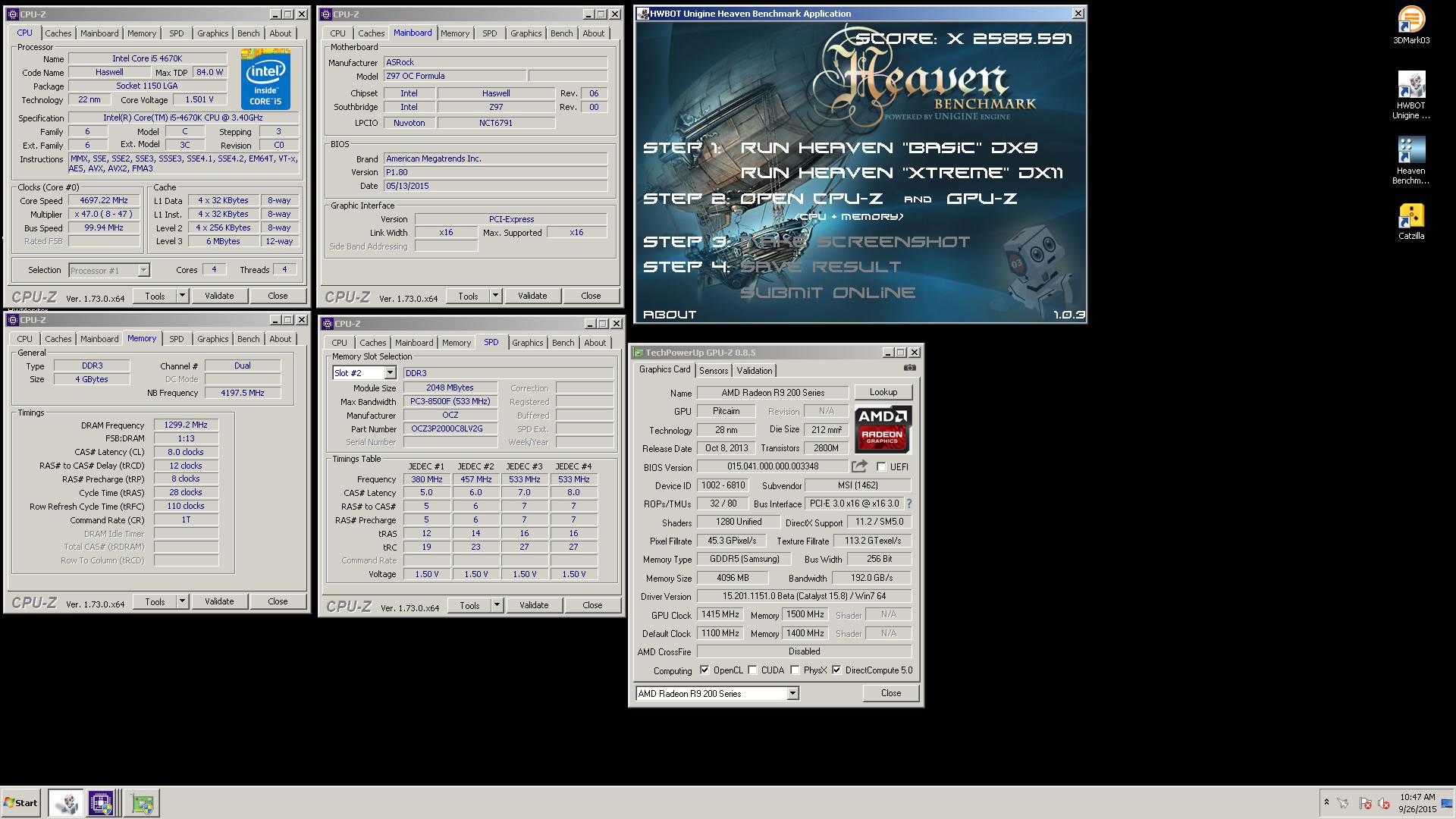Viewport: 1456px width, 819px height.
Task: Click the volume muted tray icon
Action: [1383, 803]
